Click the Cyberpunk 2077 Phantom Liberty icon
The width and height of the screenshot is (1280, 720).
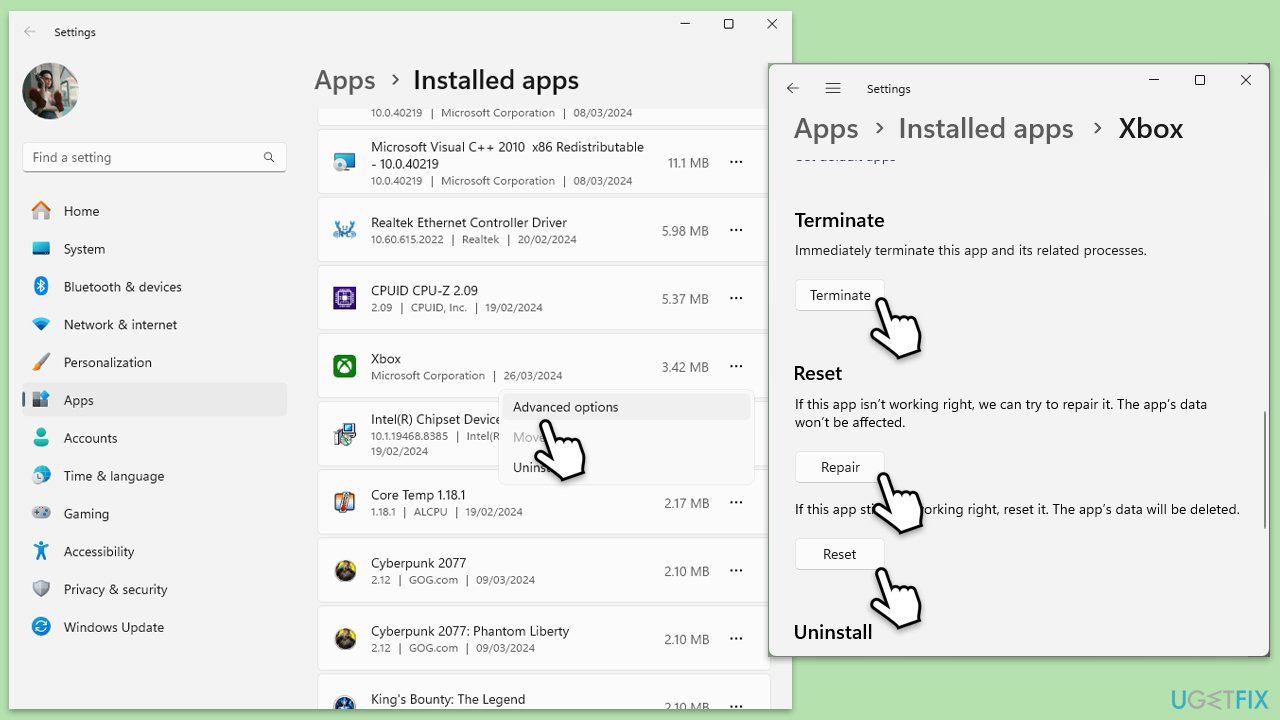(344, 639)
